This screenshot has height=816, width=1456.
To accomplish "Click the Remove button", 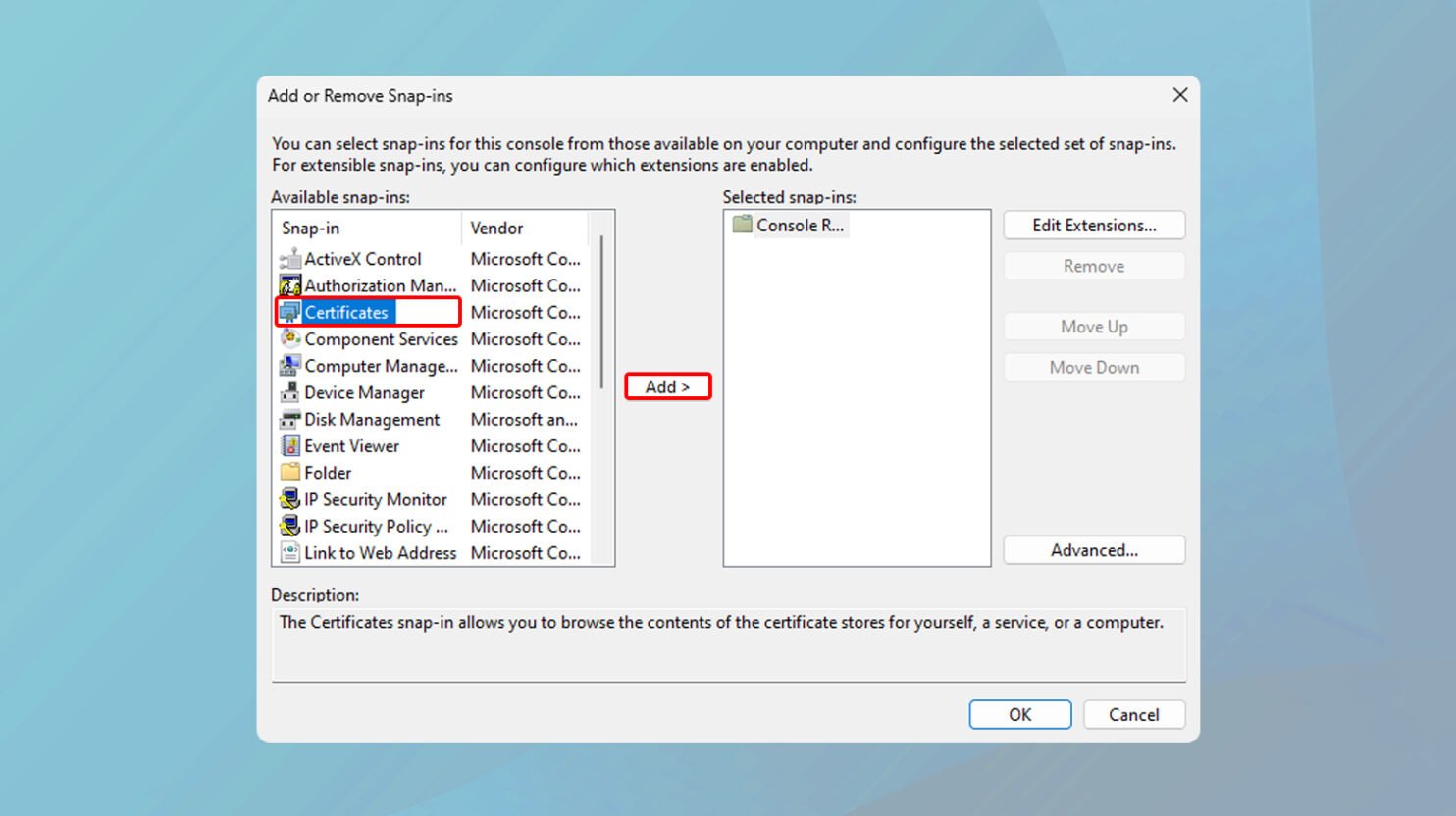I will click(1093, 265).
